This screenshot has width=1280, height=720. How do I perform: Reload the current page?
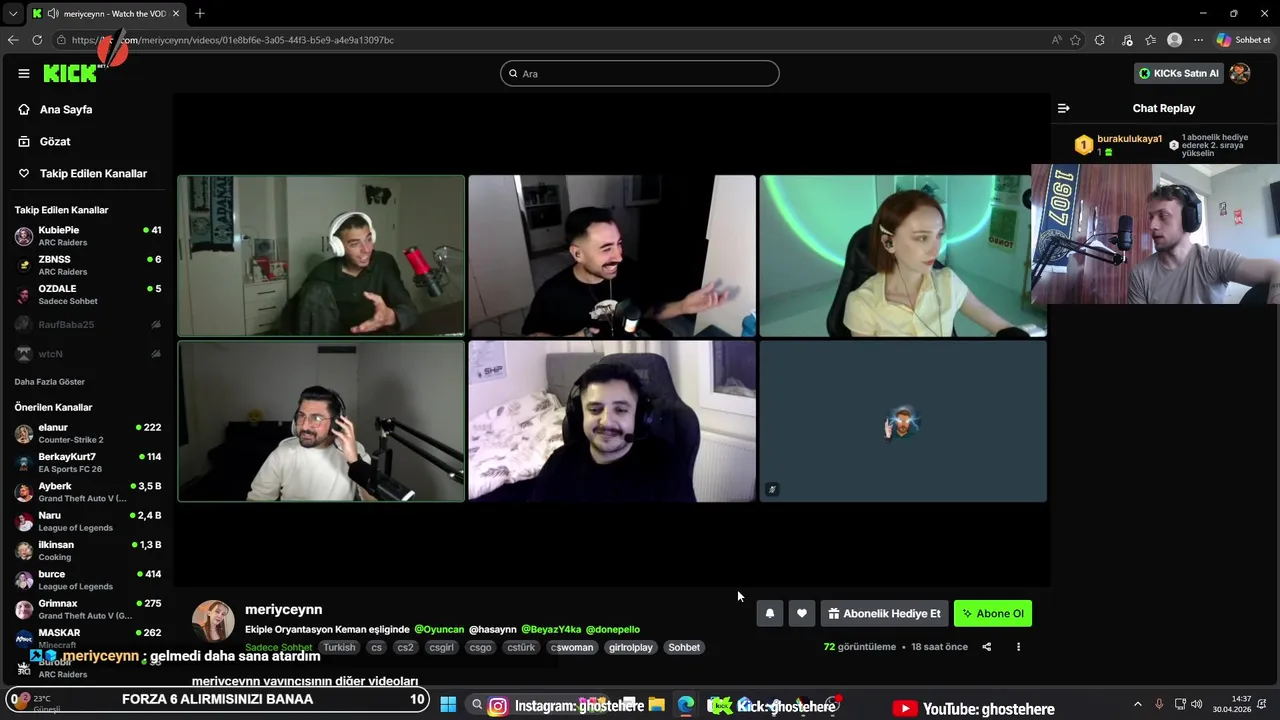(x=37, y=40)
